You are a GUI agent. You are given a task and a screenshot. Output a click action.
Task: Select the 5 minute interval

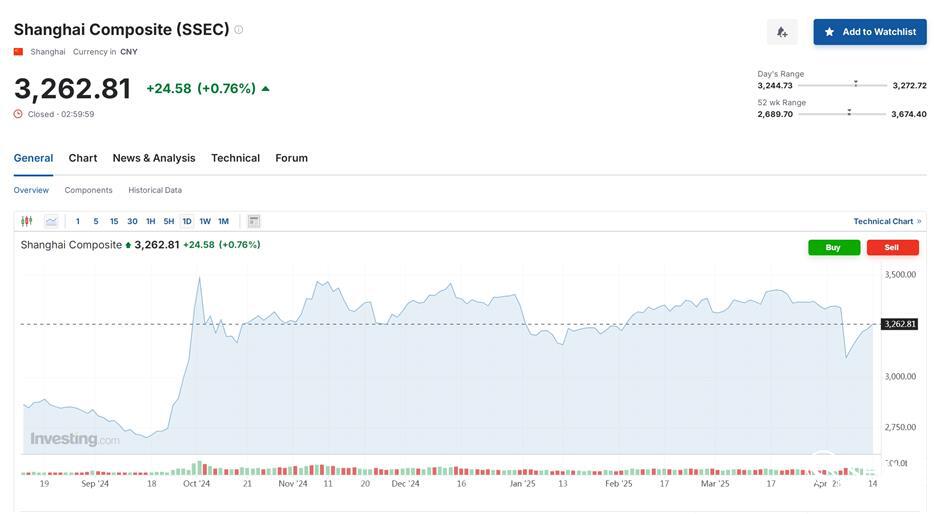(x=95, y=221)
